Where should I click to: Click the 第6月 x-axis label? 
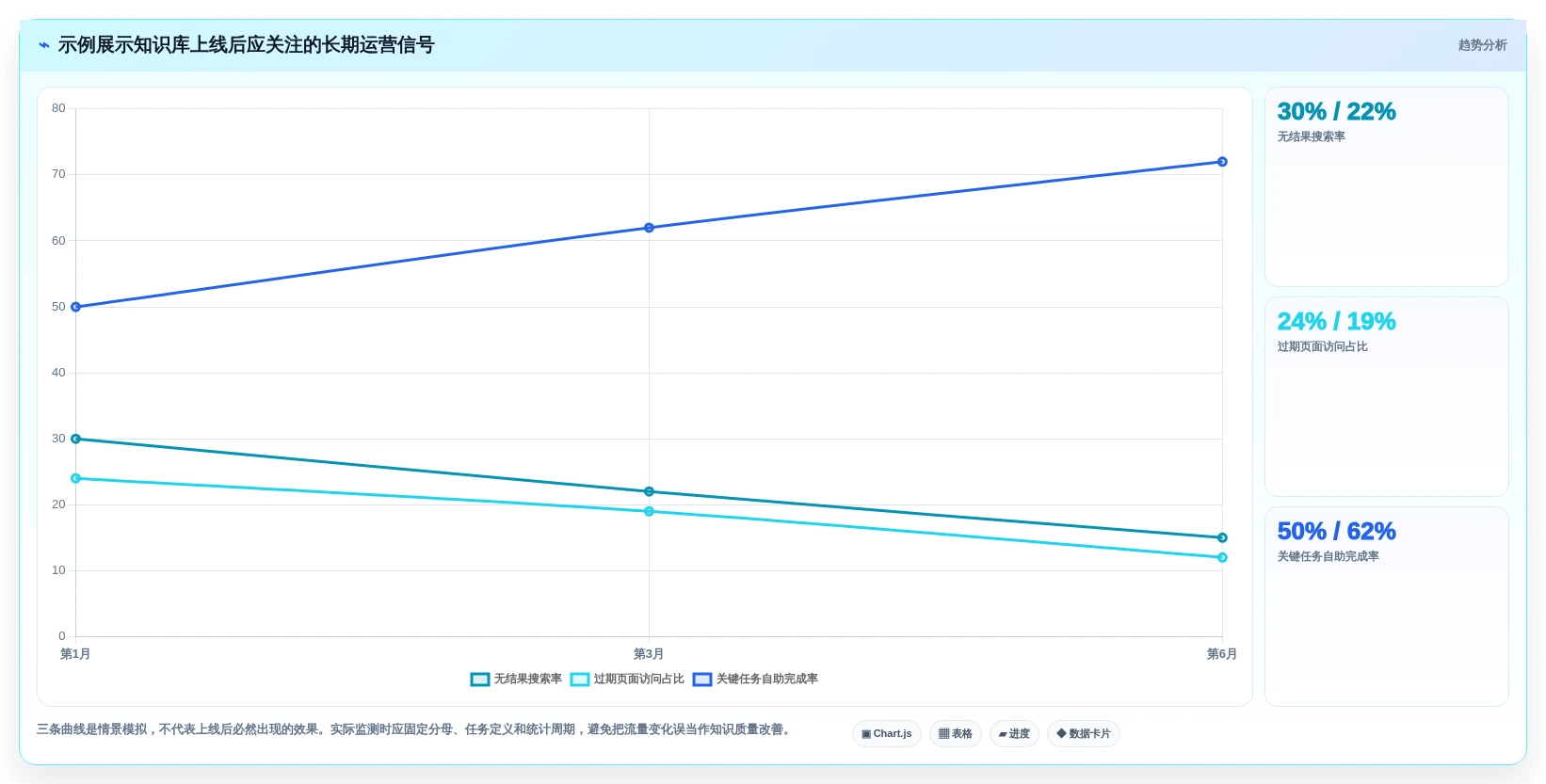(x=1222, y=654)
